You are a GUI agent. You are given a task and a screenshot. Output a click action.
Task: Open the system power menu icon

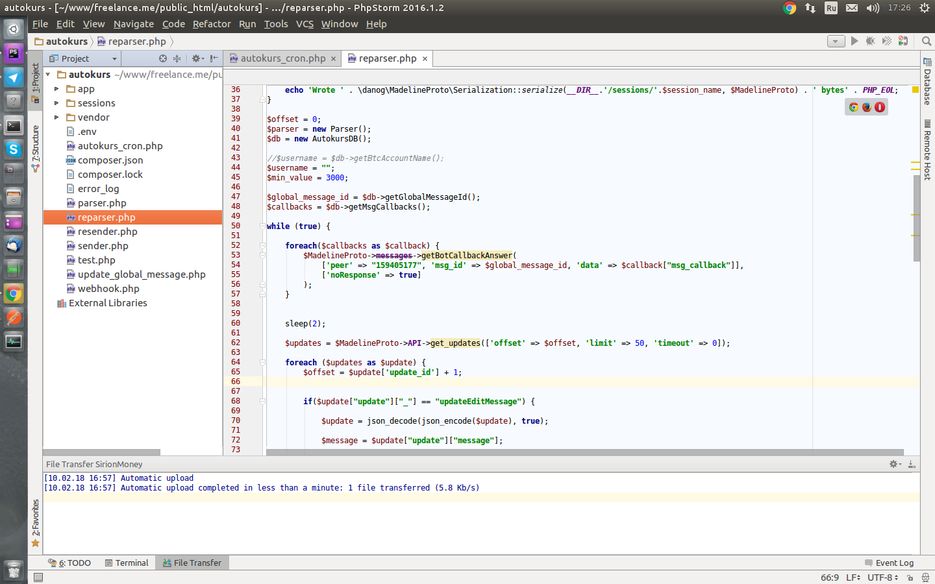[x=926, y=8]
